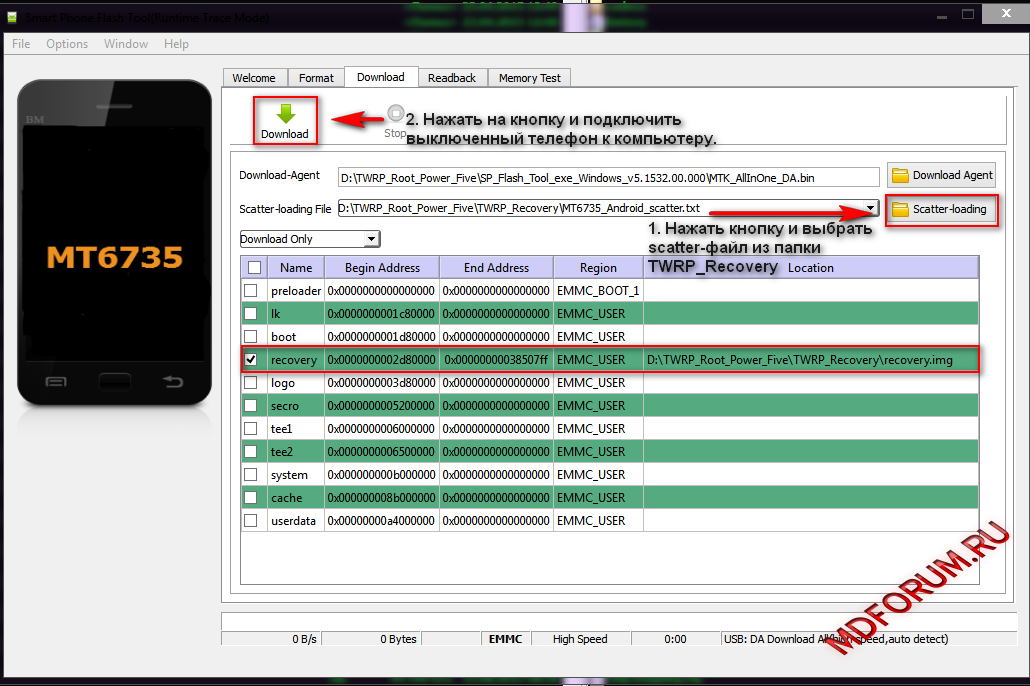Check the userdata partition checkbox
Image resolution: width=1030 pixels, height=686 pixels.
pos(252,521)
